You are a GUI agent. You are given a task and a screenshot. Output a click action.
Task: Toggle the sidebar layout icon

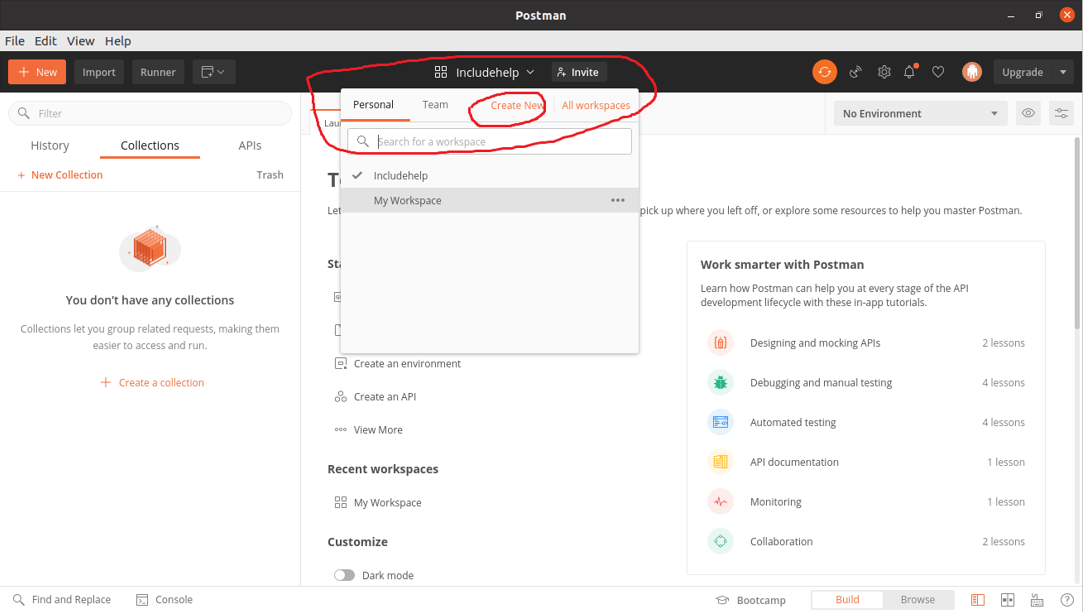[x=978, y=599]
